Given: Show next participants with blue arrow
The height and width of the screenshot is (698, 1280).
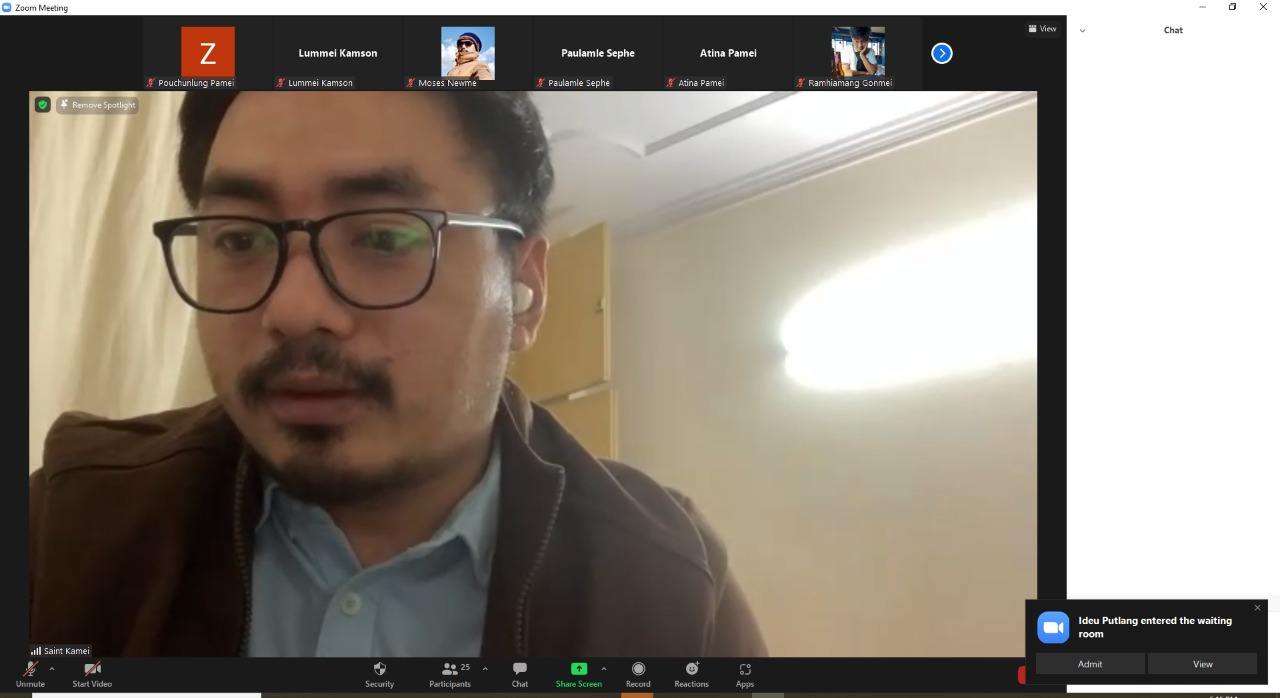Looking at the screenshot, I should tap(941, 53).
